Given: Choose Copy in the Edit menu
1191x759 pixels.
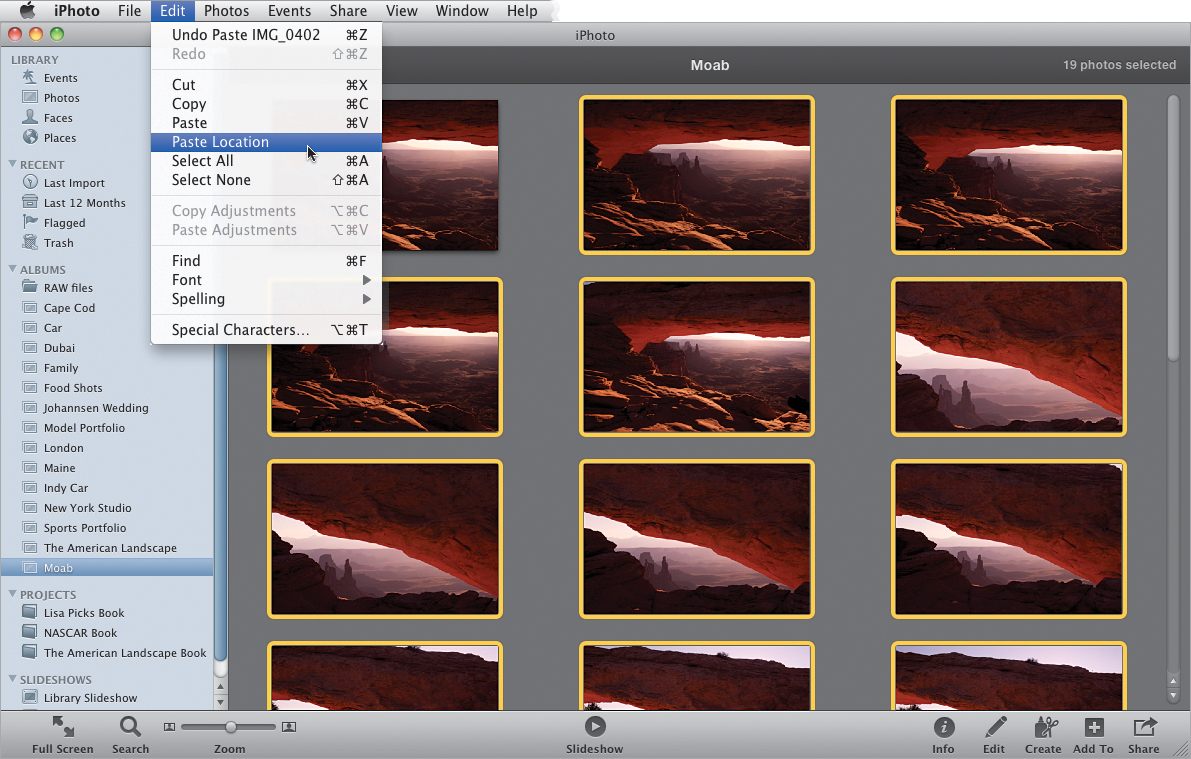Looking at the screenshot, I should (266, 104).
